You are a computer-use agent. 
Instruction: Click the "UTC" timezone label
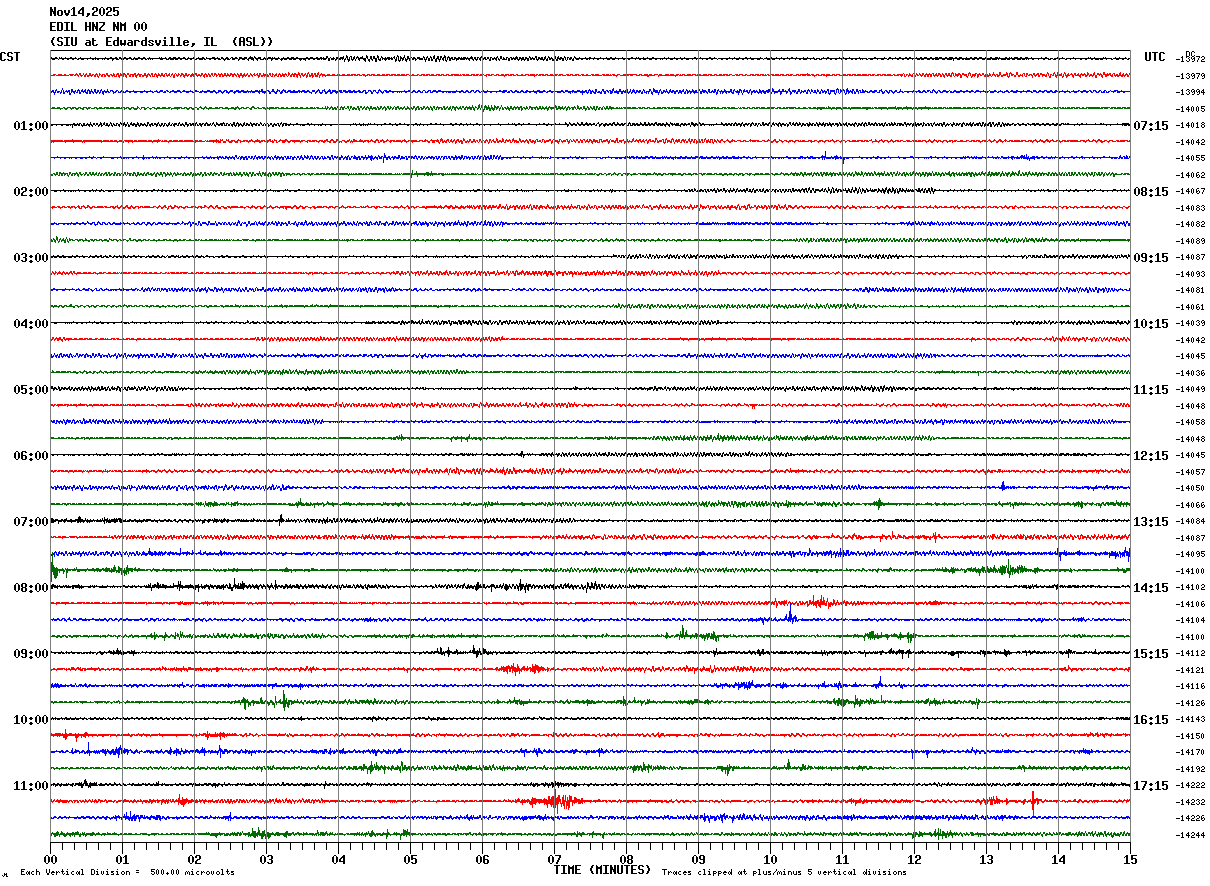1155,57
